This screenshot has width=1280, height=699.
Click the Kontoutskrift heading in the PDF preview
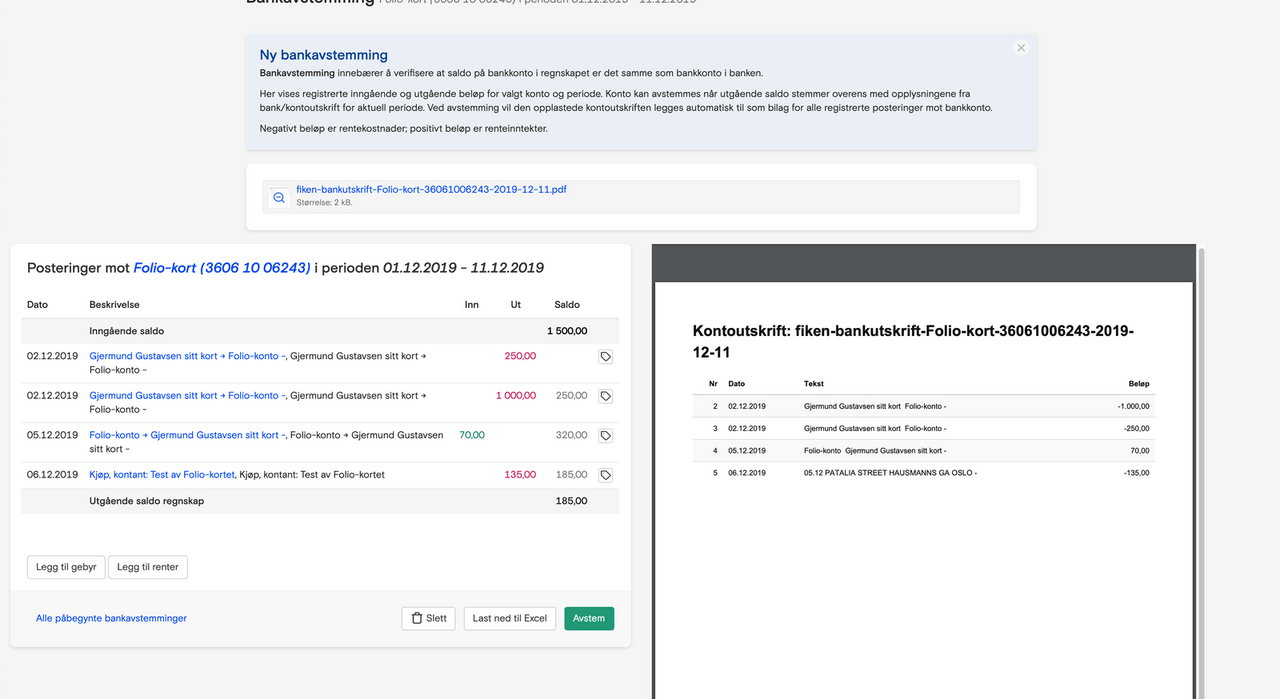tap(913, 341)
